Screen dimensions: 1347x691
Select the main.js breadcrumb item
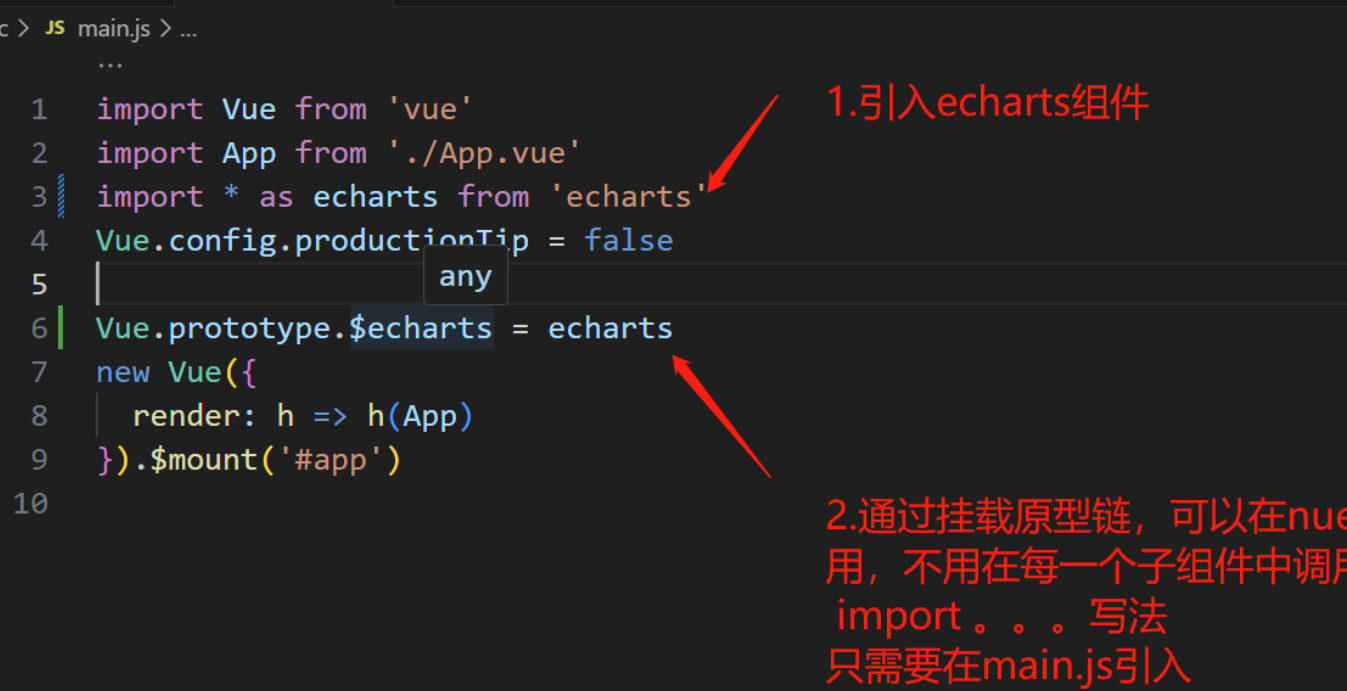[x=113, y=28]
